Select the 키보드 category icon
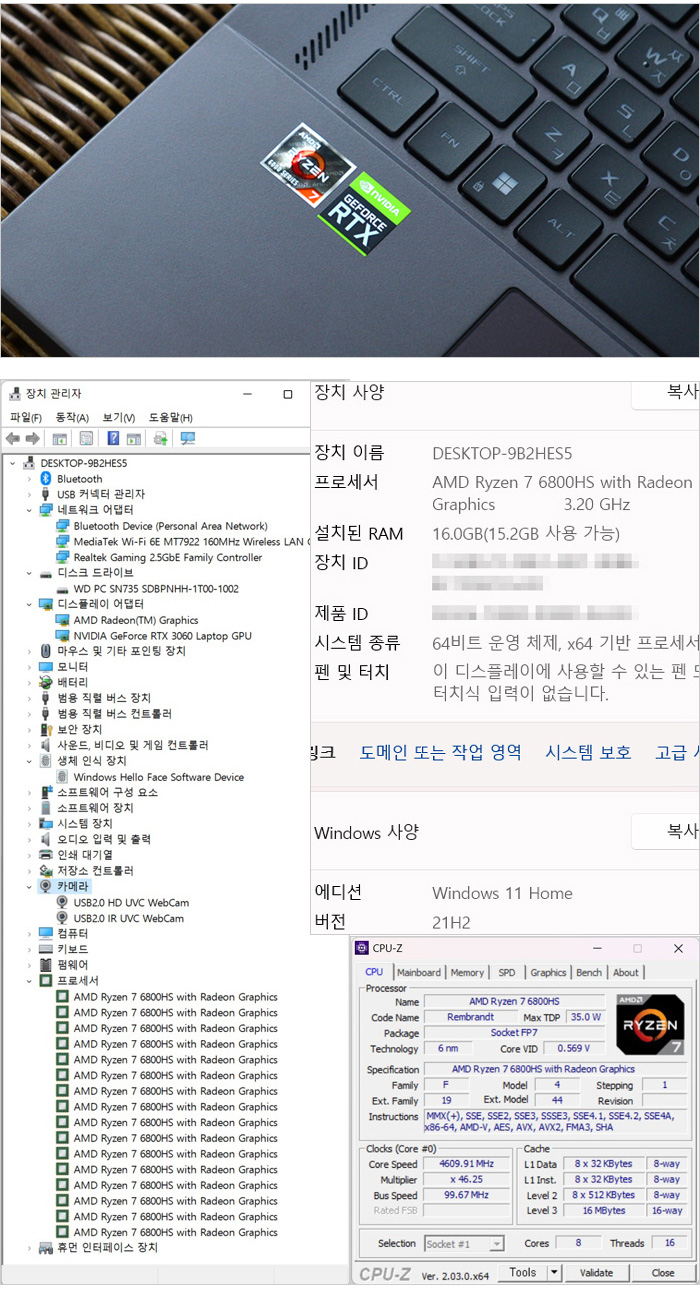This screenshot has height=1289, width=700. 45,949
